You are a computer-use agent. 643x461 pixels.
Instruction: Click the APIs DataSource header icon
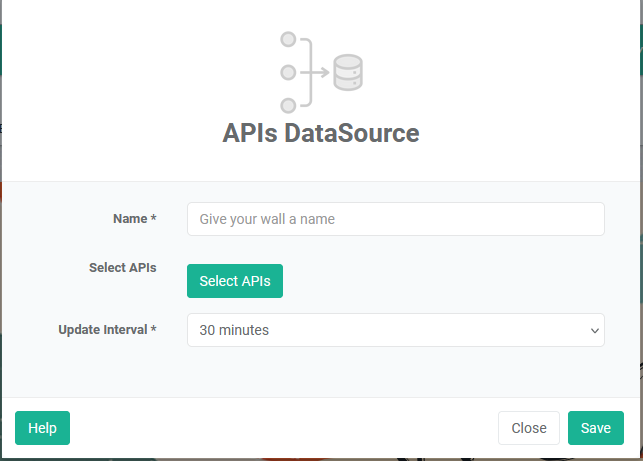pyautogui.click(x=320, y=72)
